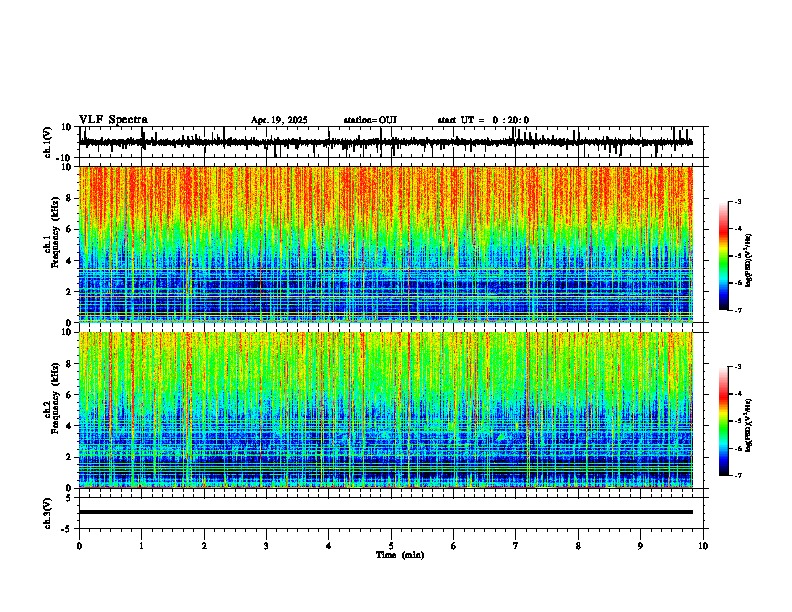Click inside the ch.2 spectrogram panel
792x612 pixels.
[x=386, y=410]
